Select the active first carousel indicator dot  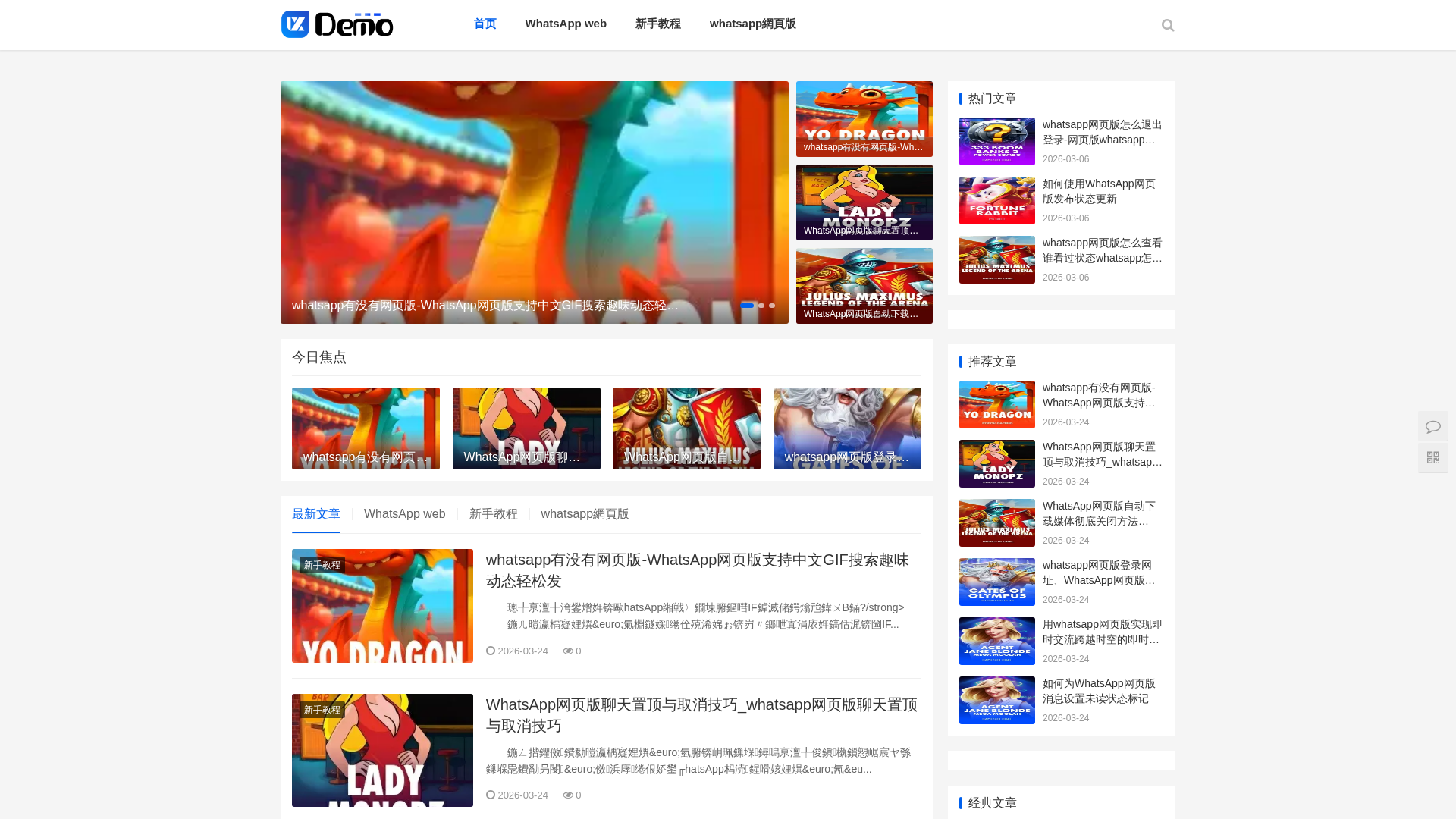coord(747,306)
